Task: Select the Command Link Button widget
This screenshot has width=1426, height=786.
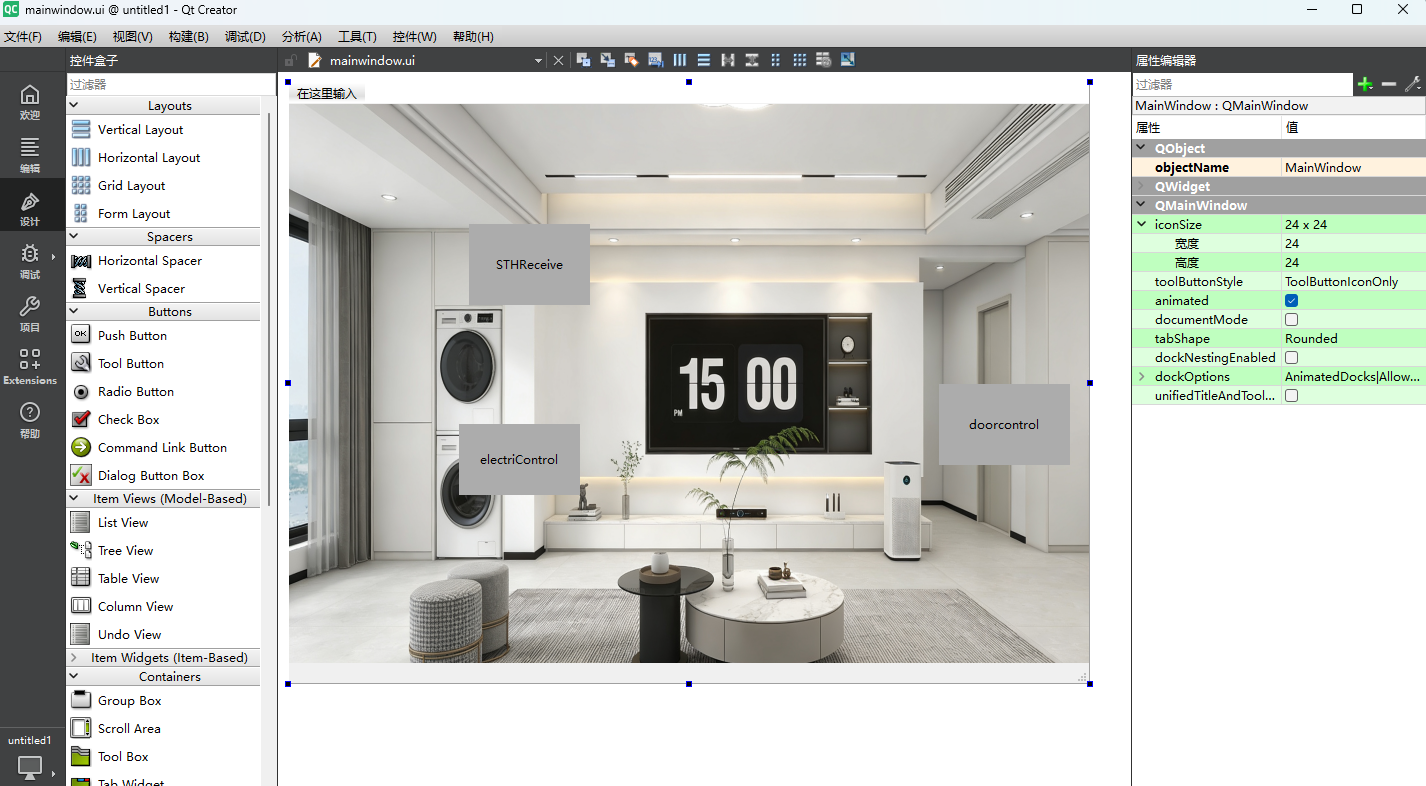Action: (x=163, y=447)
